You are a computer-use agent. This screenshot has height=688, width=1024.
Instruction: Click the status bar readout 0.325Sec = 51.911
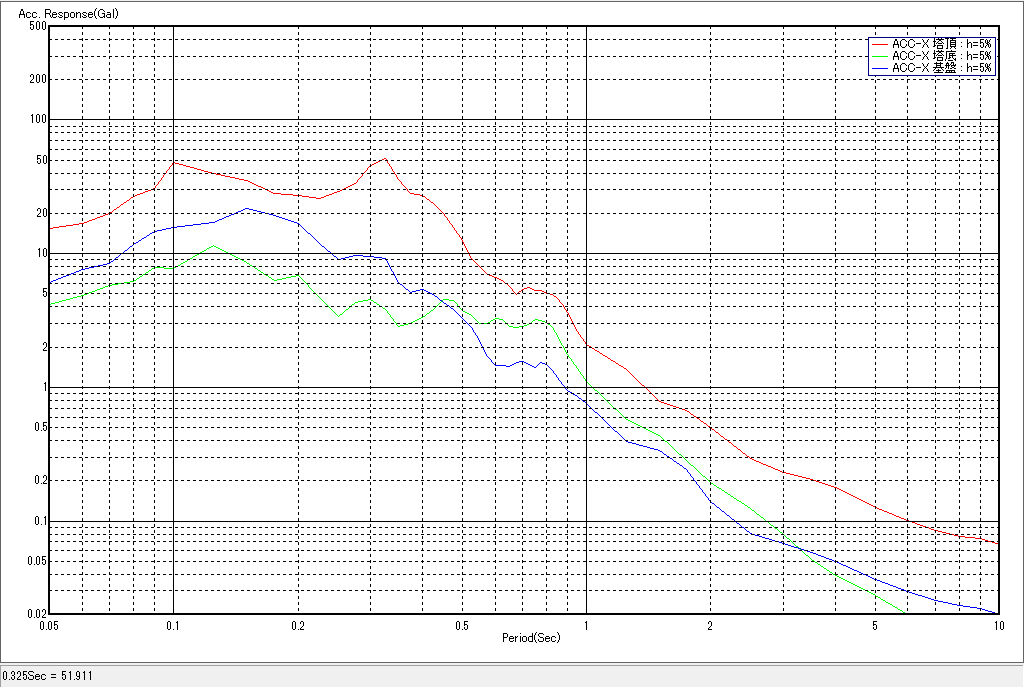pyautogui.click(x=48, y=677)
